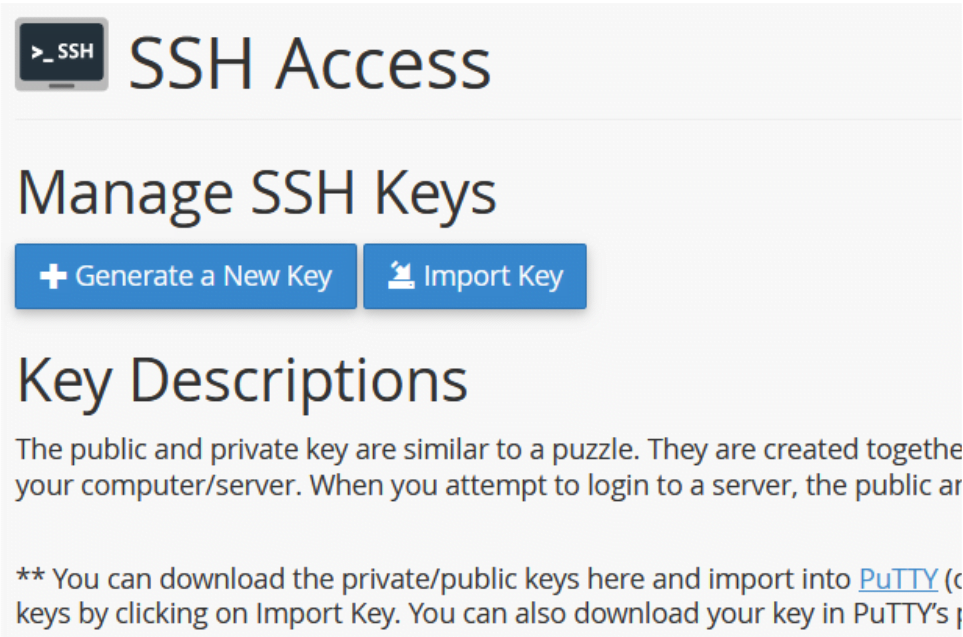This screenshot has height=637, width=963.
Task: Click the double asterisk before 'You can download'
Action: coord(30,579)
